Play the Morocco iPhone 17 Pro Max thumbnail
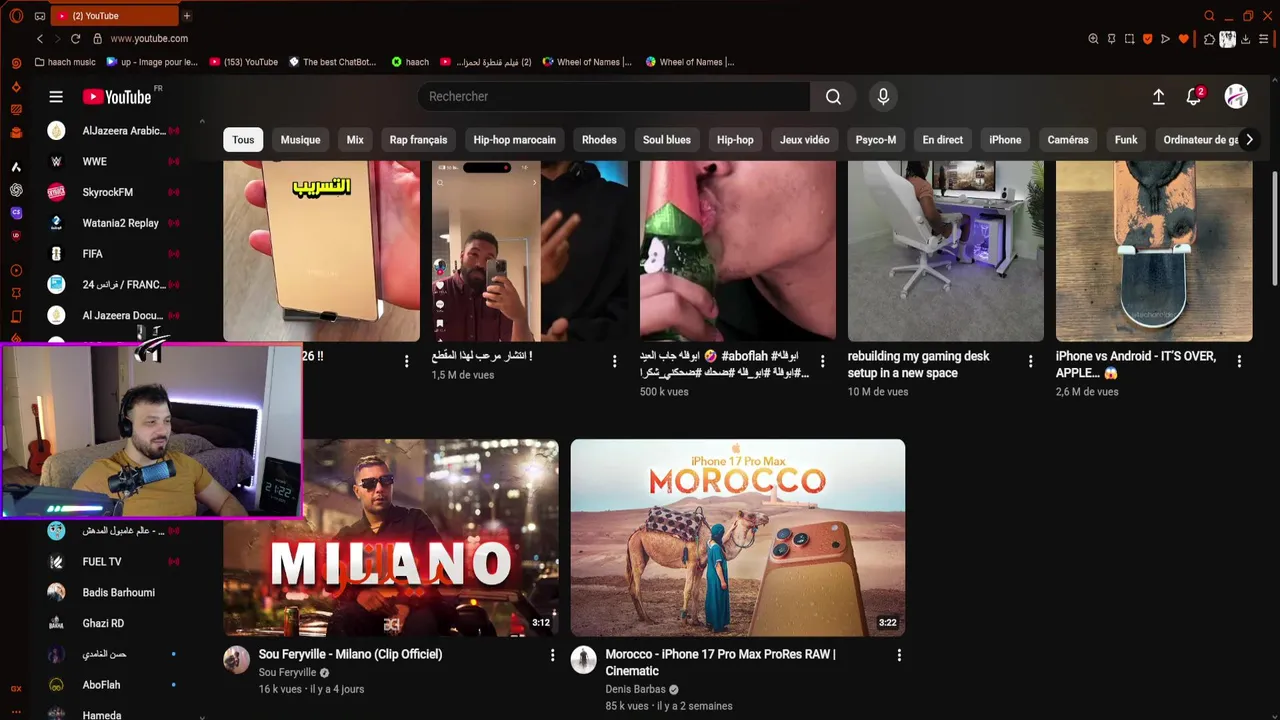The image size is (1280, 720). pyautogui.click(x=738, y=538)
